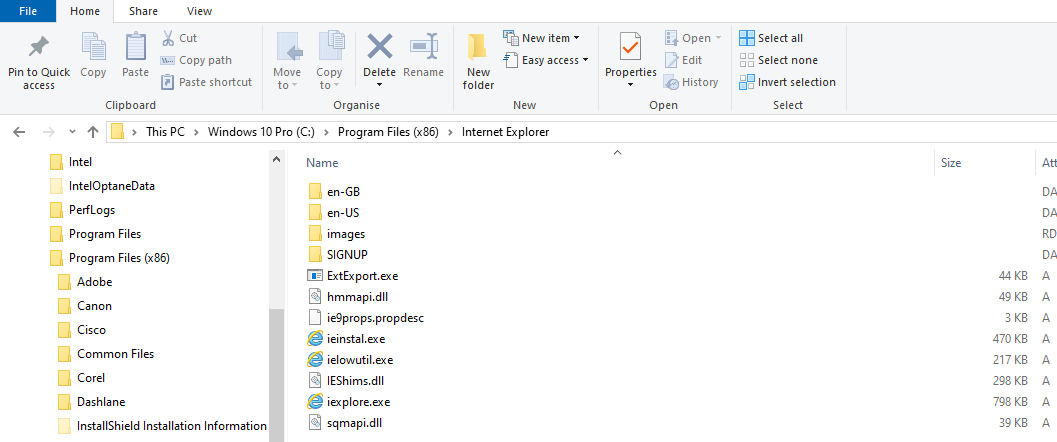This screenshot has height=442, width=1057.
Task: Select the hmmapi.dll file
Action: 347,296
